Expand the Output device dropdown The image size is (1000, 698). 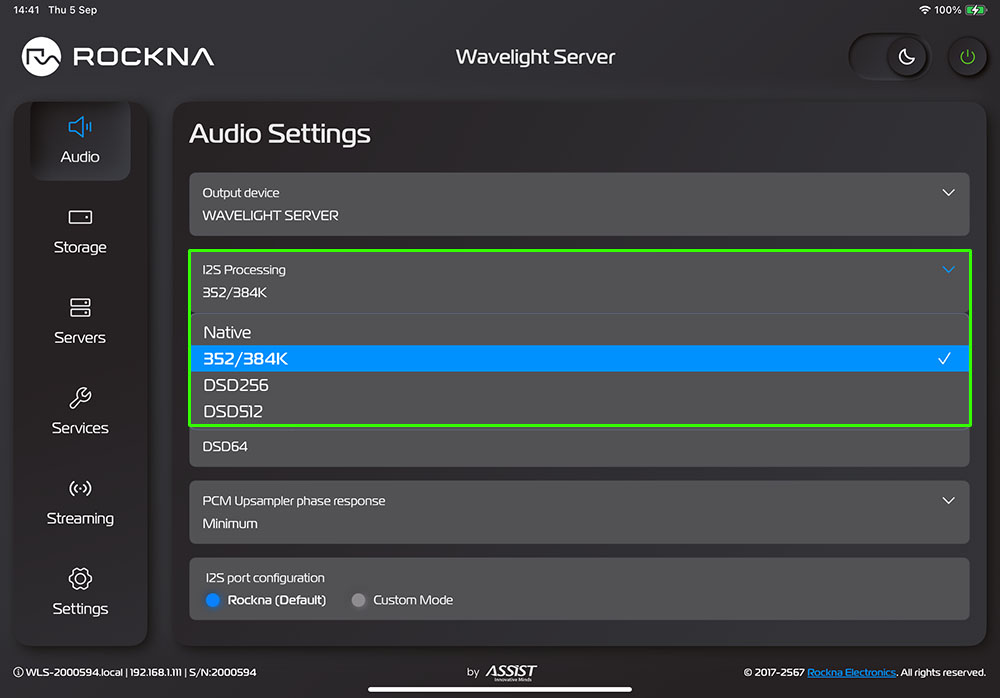[948, 192]
